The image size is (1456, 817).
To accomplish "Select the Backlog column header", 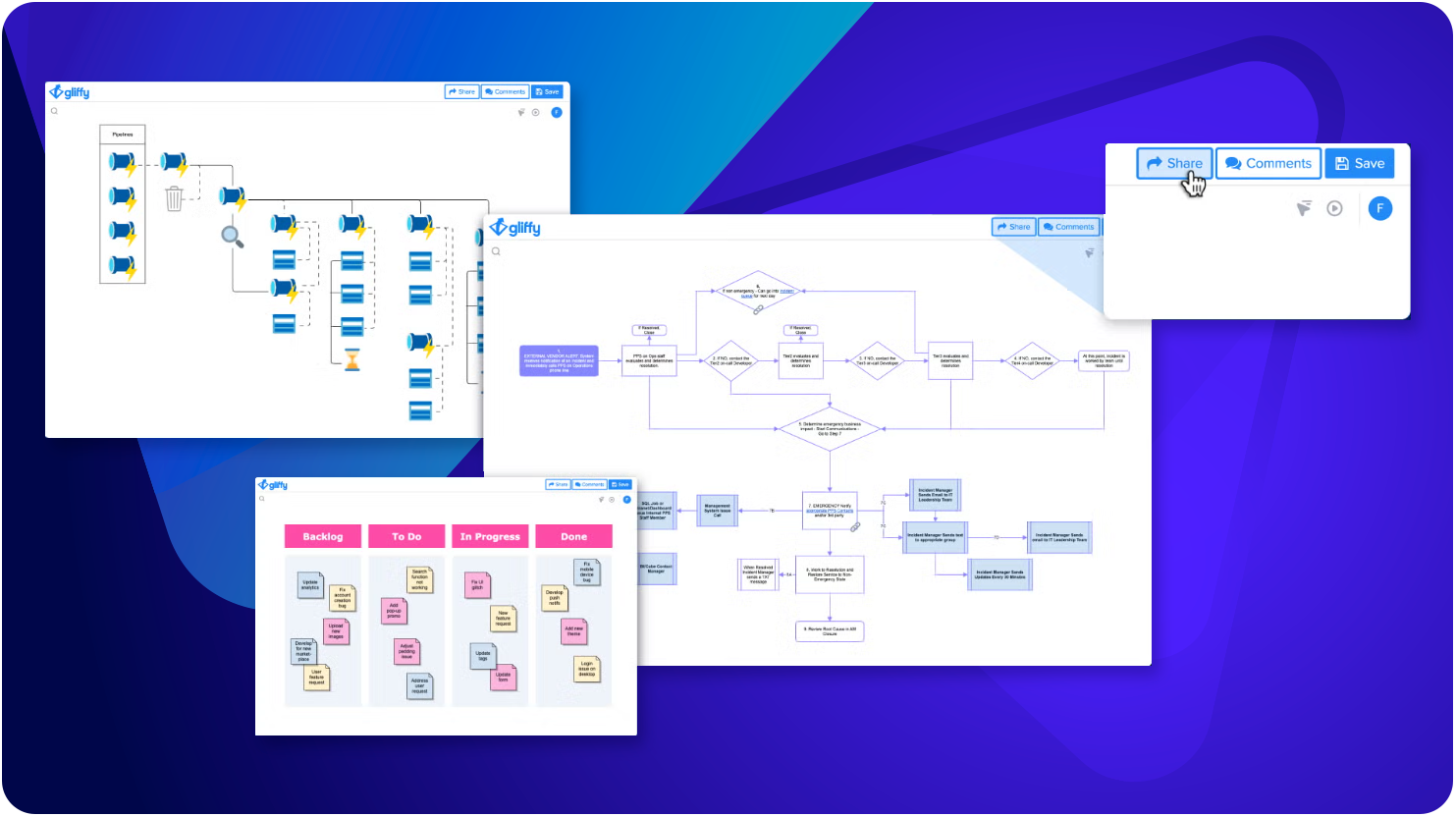I will (323, 536).
